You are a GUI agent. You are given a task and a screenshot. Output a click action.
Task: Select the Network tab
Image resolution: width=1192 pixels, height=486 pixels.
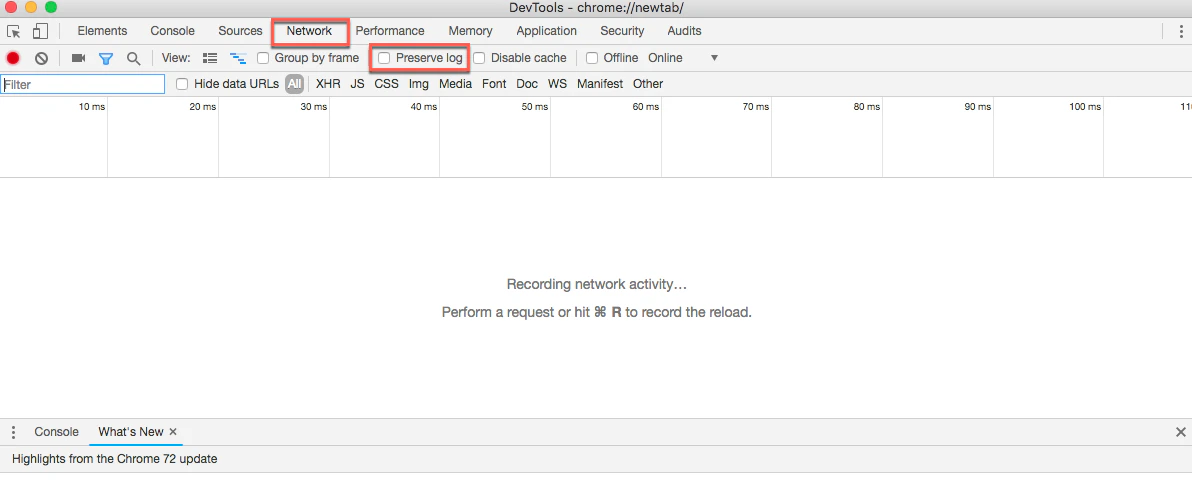click(309, 31)
